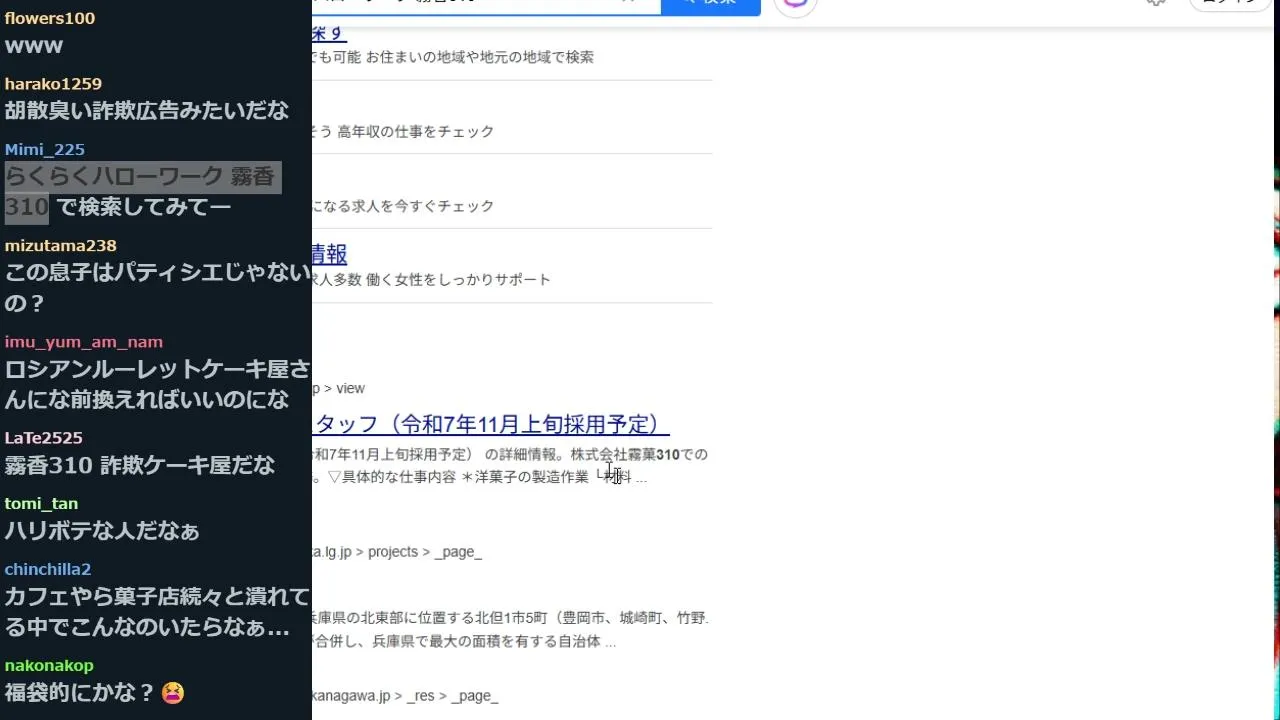Select chat username imu_yum_am_nam
The image size is (1280, 720).
(84, 342)
